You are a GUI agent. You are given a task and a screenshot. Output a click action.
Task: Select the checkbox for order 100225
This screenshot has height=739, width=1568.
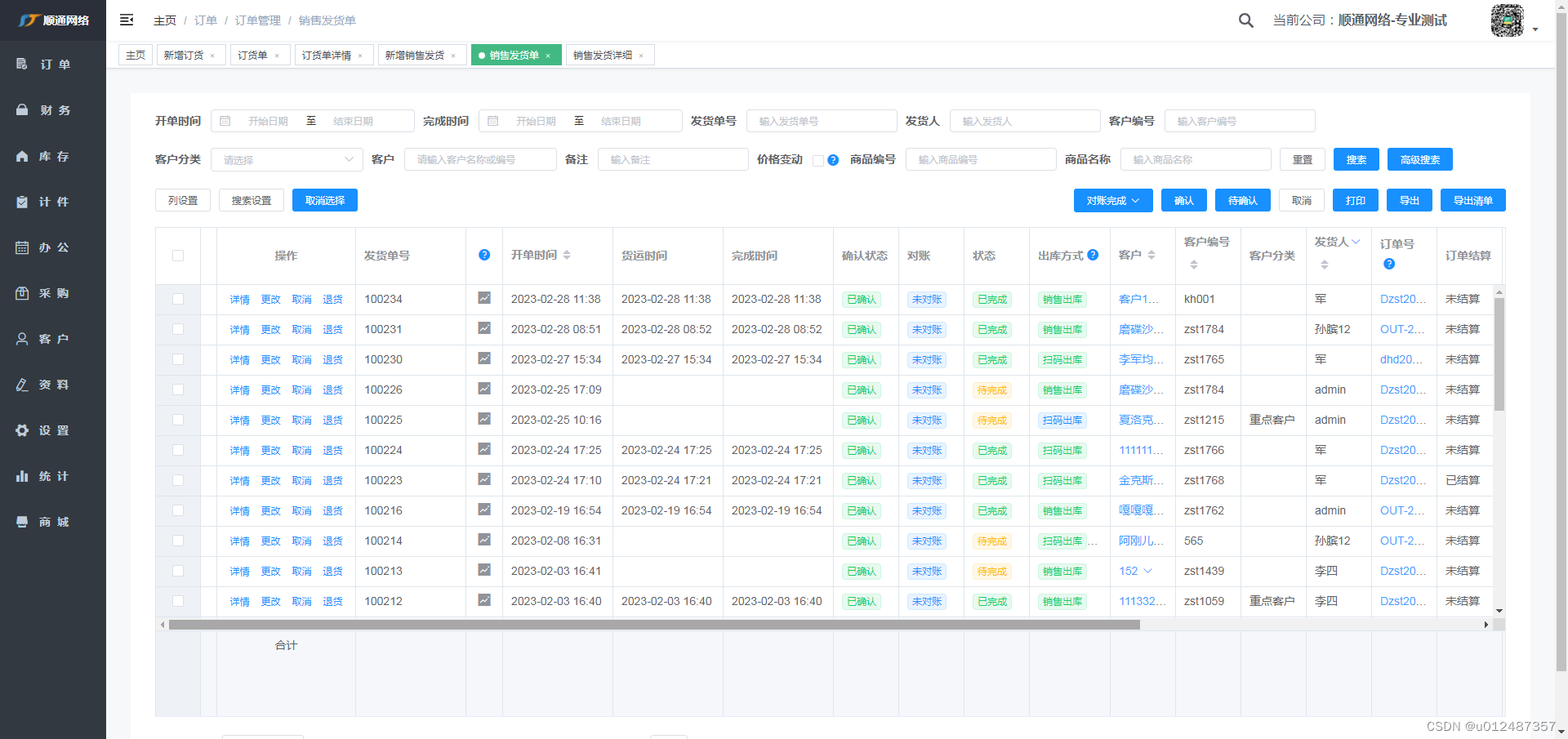(178, 420)
